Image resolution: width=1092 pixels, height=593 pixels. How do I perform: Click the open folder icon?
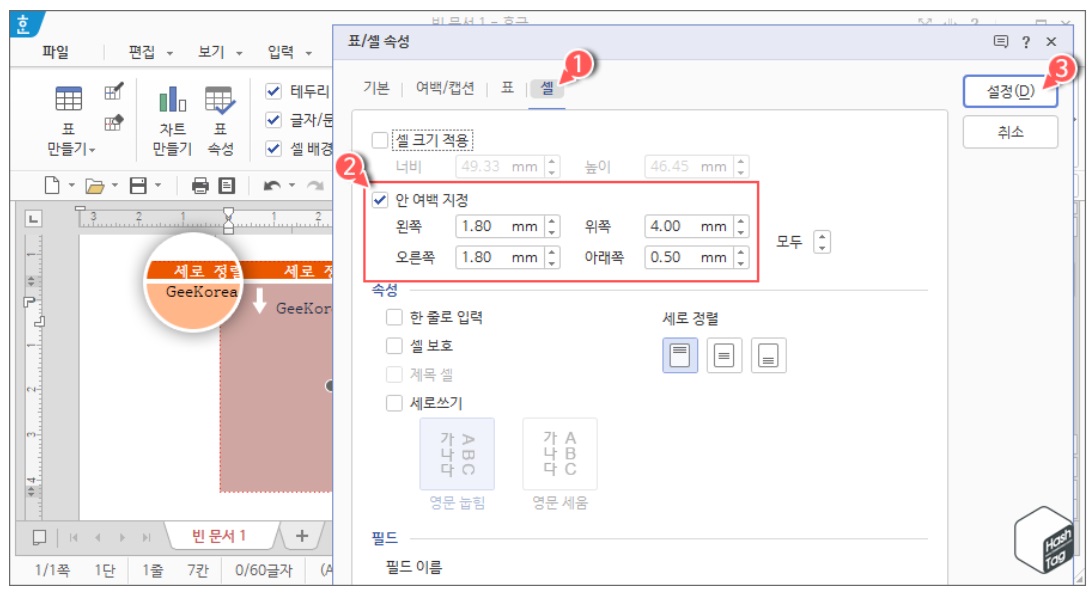(95, 186)
